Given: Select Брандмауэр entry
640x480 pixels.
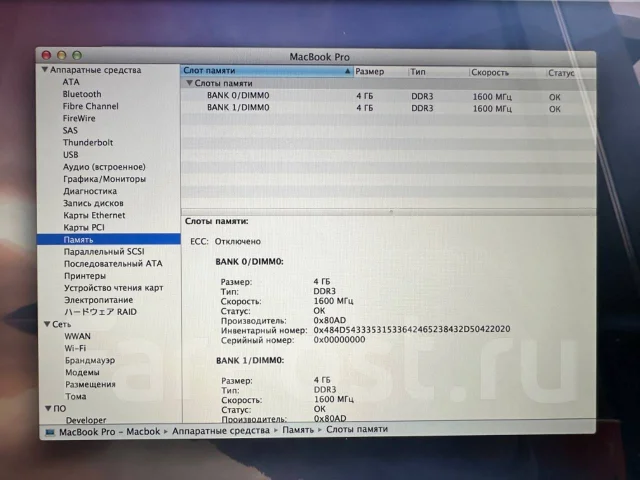Looking at the screenshot, I should click(90, 360).
